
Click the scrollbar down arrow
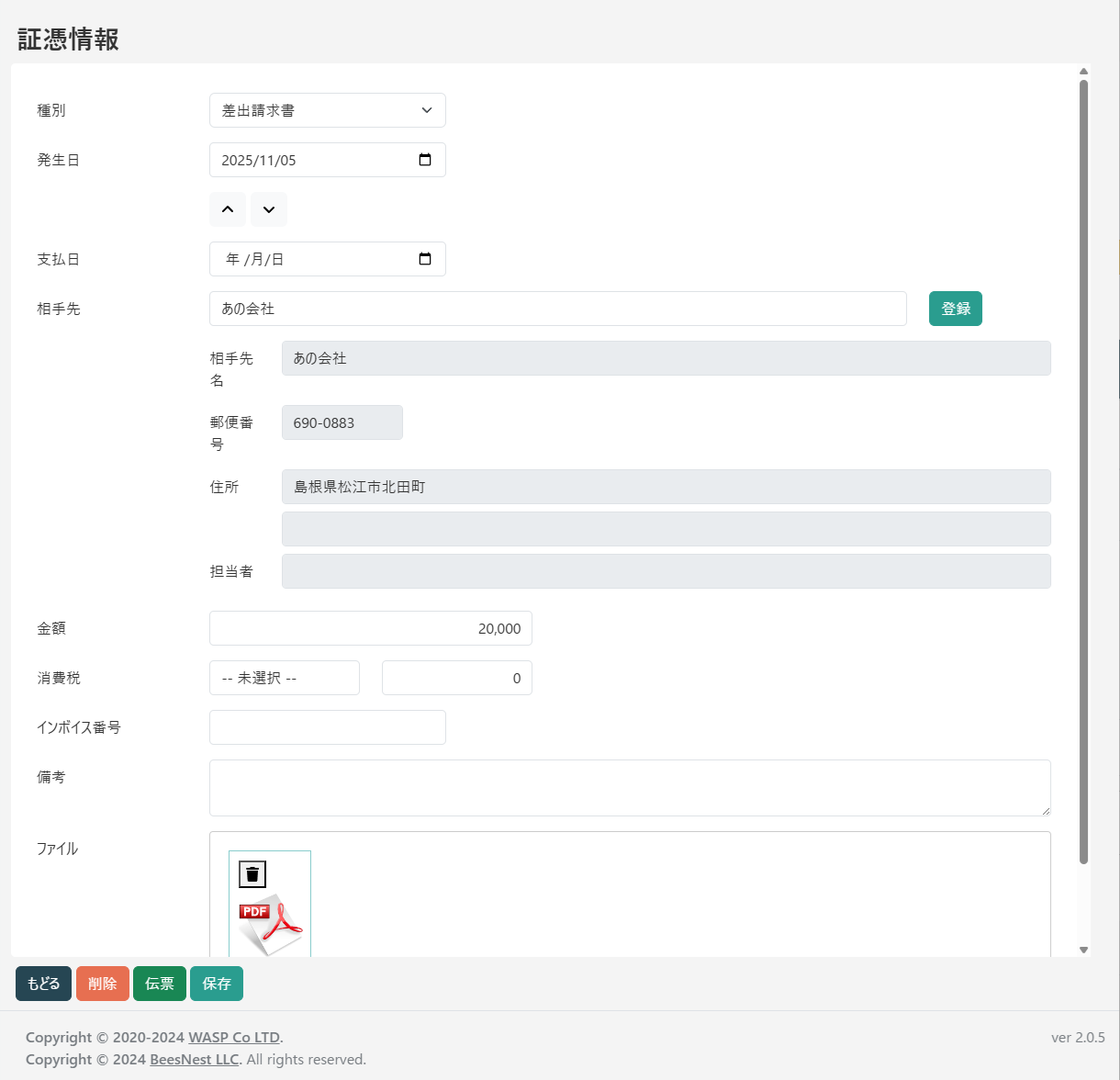(1083, 950)
